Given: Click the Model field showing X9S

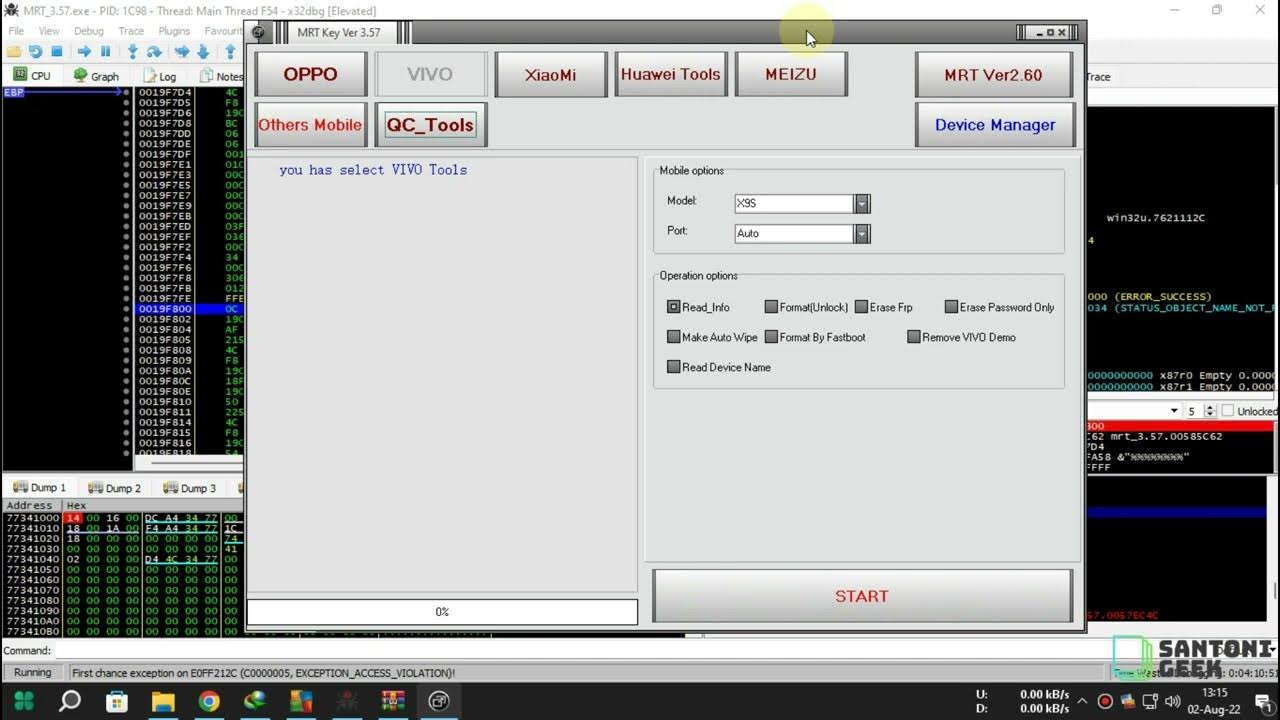Looking at the screenshot, I should pos(794,203).
